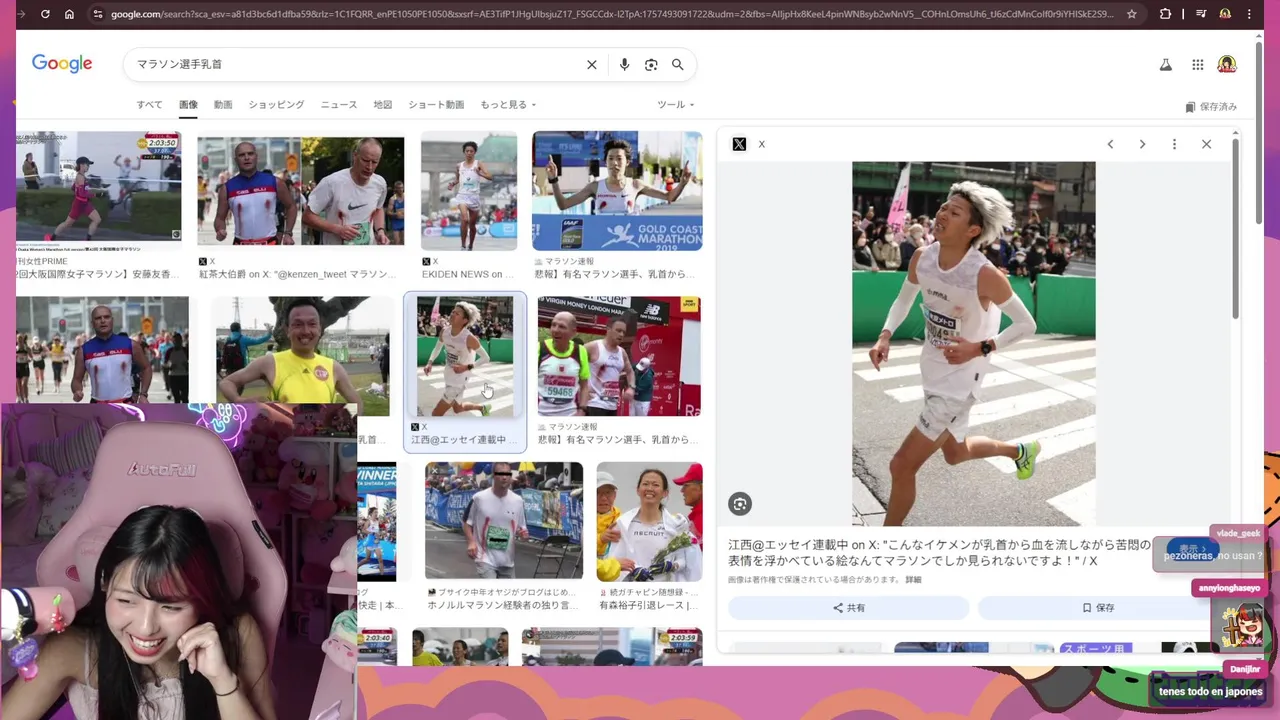This screenshot has height=720, width=1280.
Task: Click the 保存 save button
Action: coord(1097,608)
